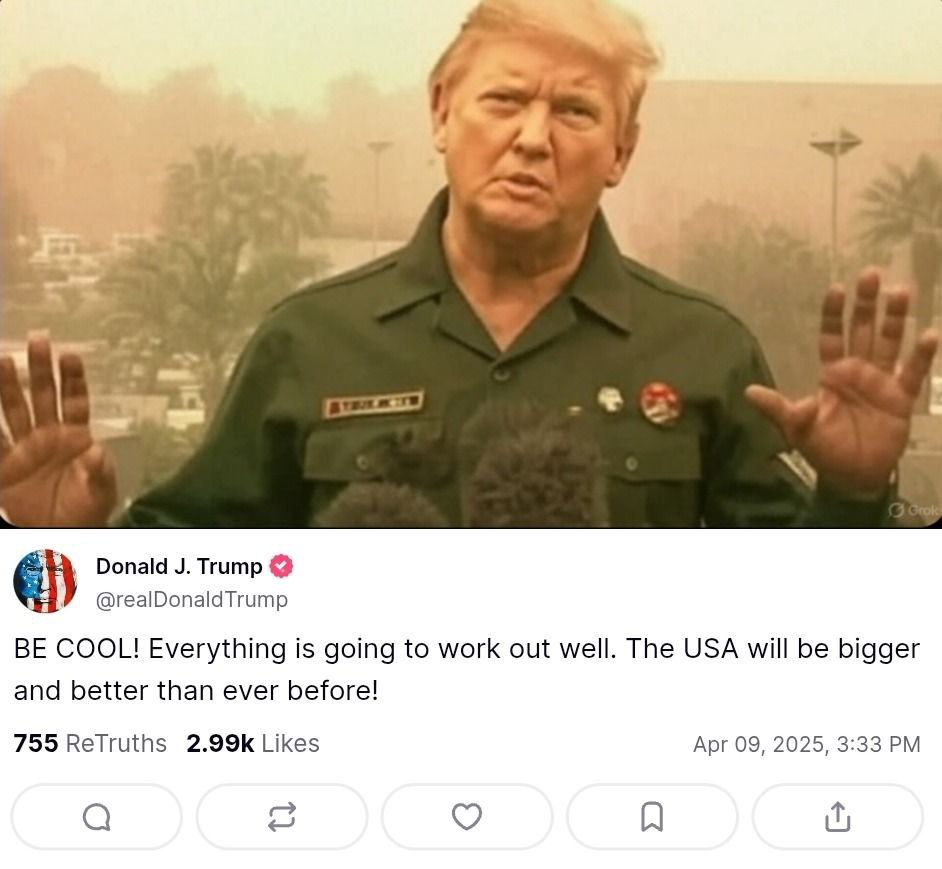
Task: Open the Donald J. Trump display name
Action: pos(179,566)
